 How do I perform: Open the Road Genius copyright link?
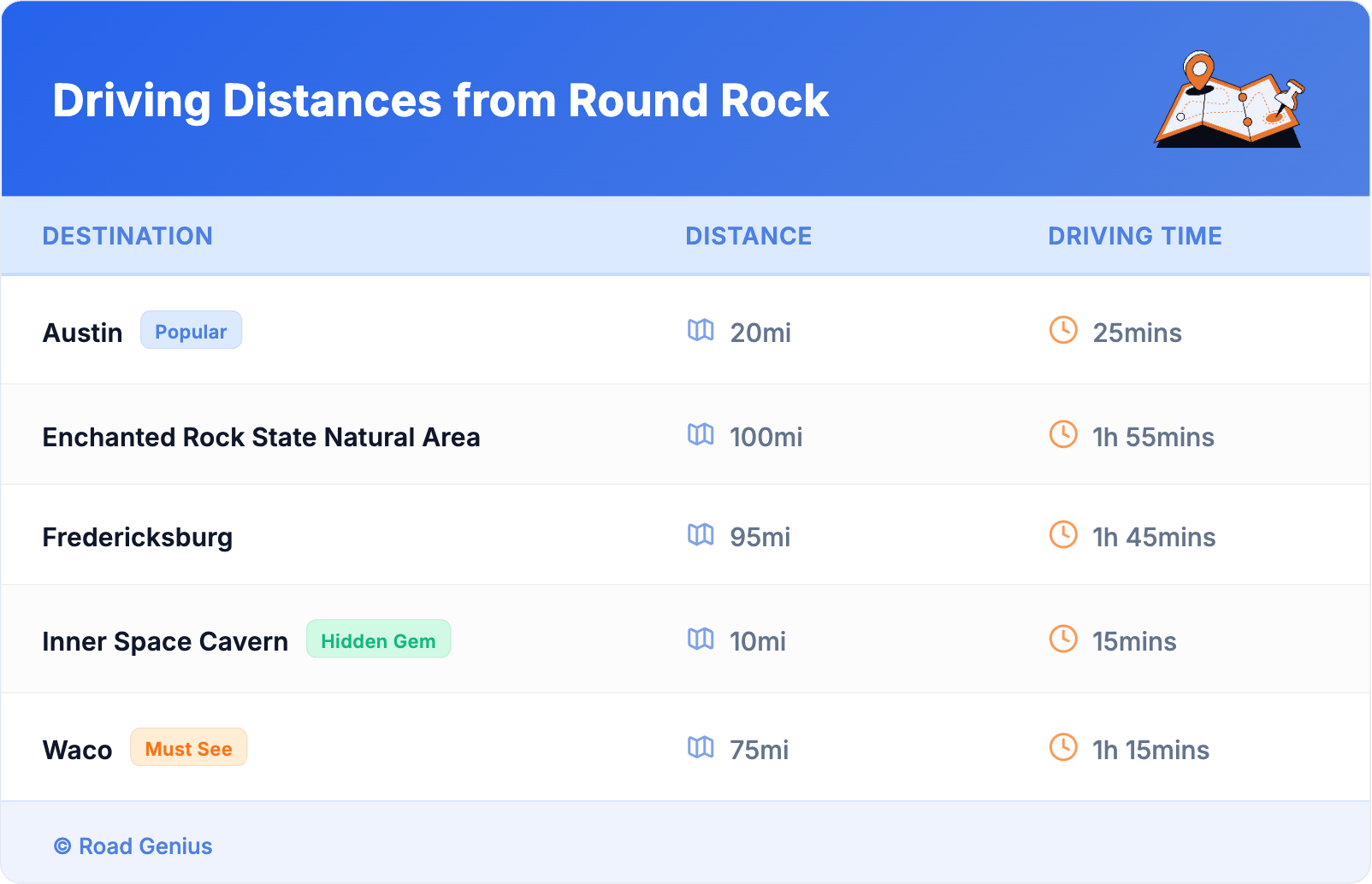(133, 846)
